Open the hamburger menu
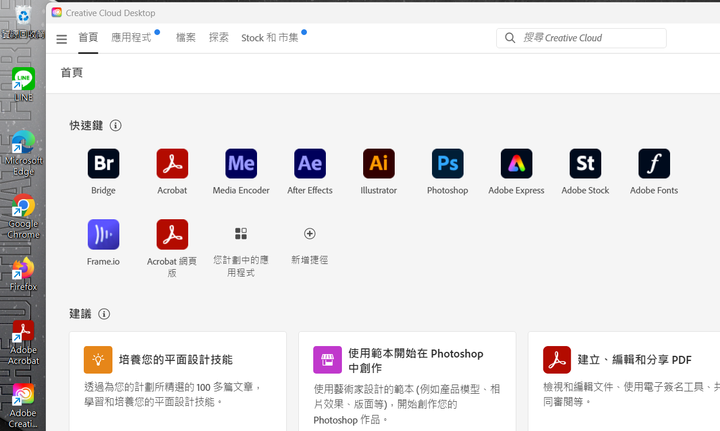The width and height of the screenshot is (720, 431). [62, 39]
